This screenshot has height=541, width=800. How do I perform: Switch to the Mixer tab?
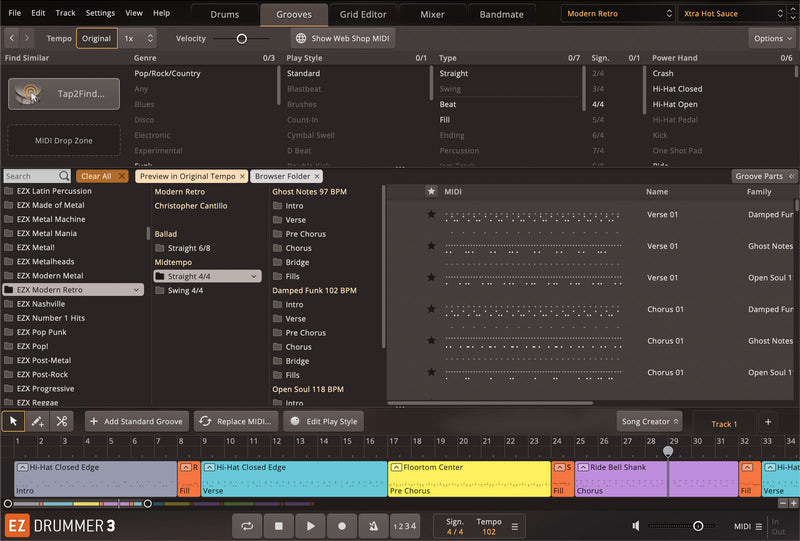coord(432,15)
